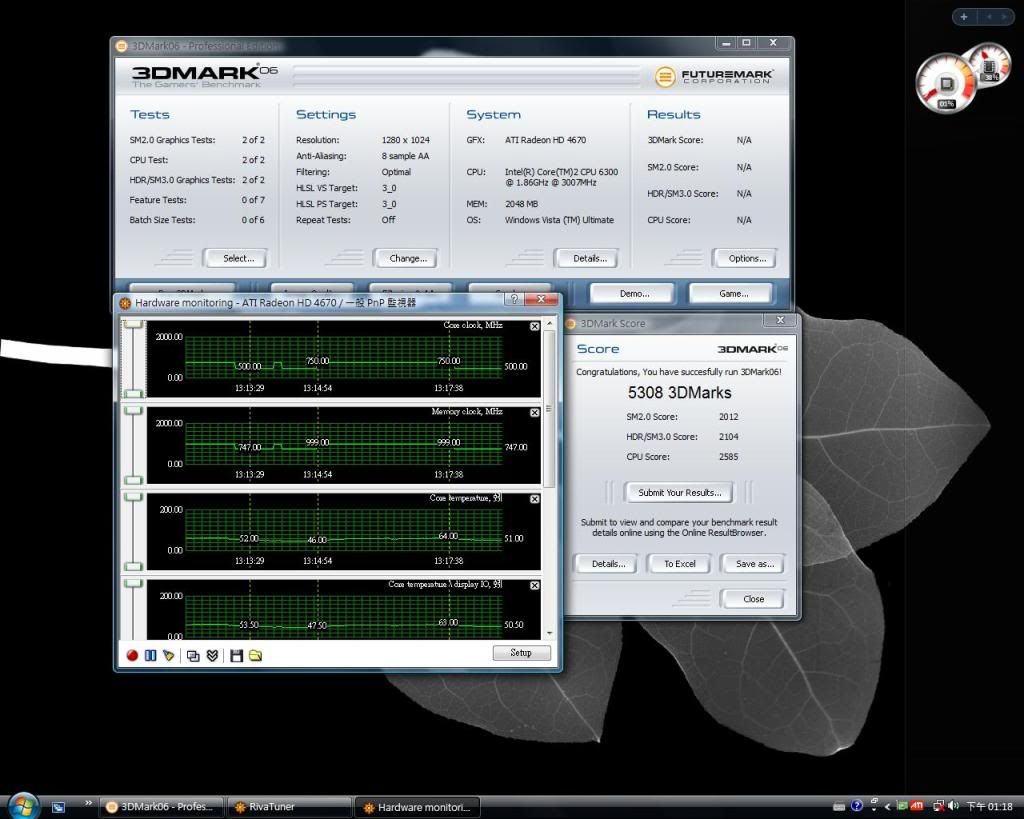Save monitoring log with the floppy disk icon
This screenshot has height=819, width=1024.
point(236,655)
